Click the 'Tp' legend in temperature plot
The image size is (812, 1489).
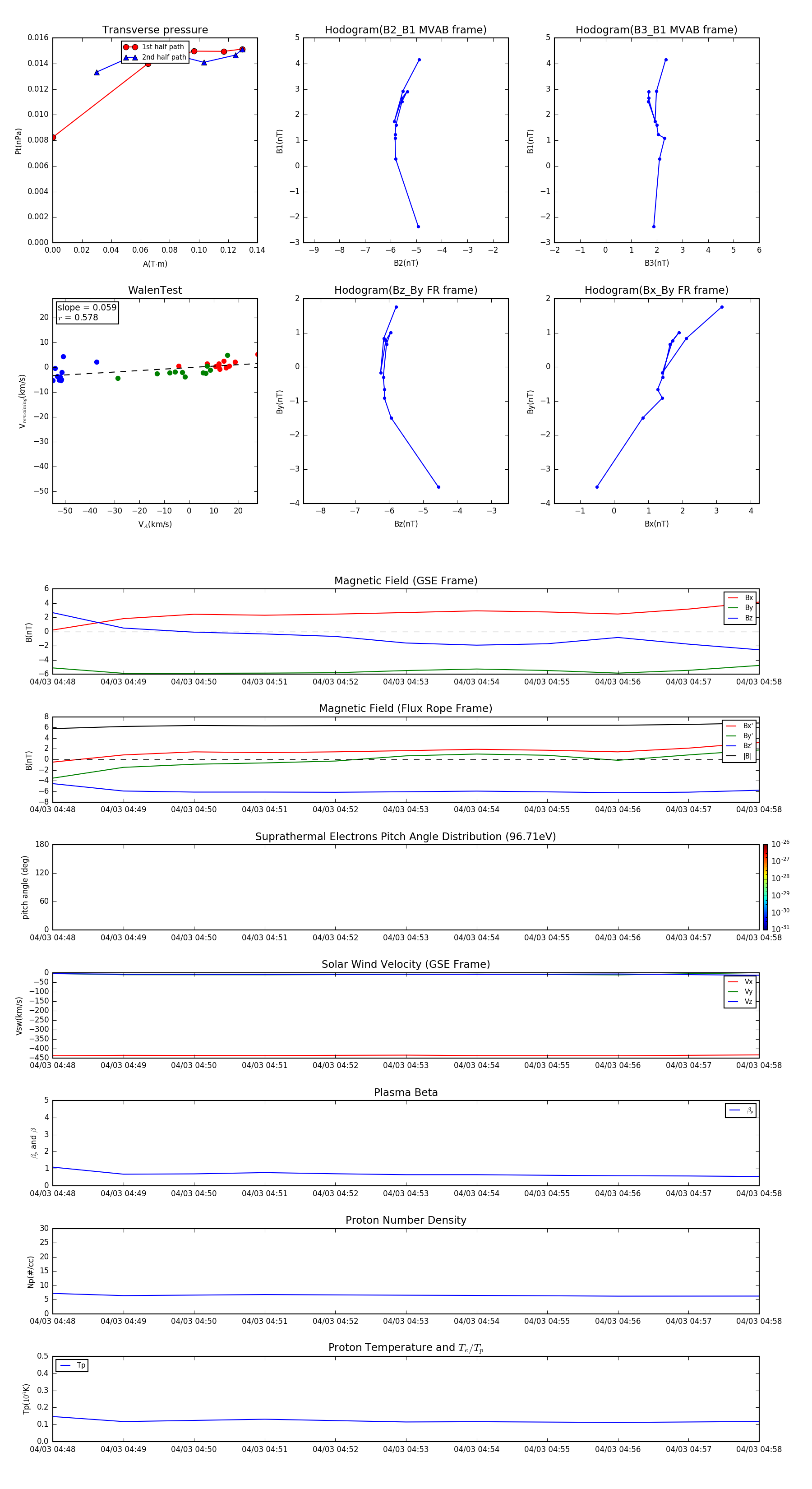[x=72, y=1365]
